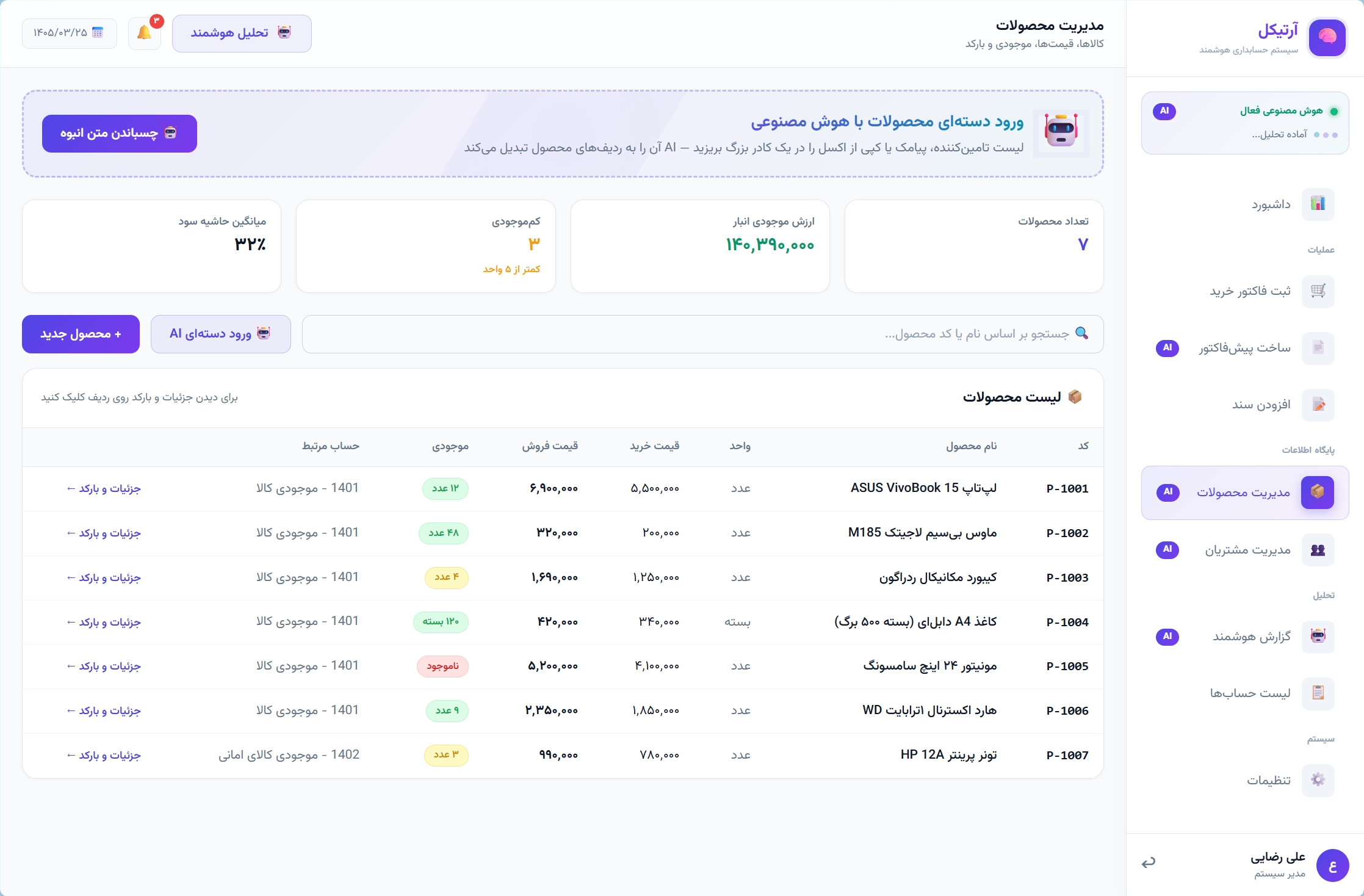Click the product management box icon
Viewport: 1364px width, 896px height.
(1318, 492)
